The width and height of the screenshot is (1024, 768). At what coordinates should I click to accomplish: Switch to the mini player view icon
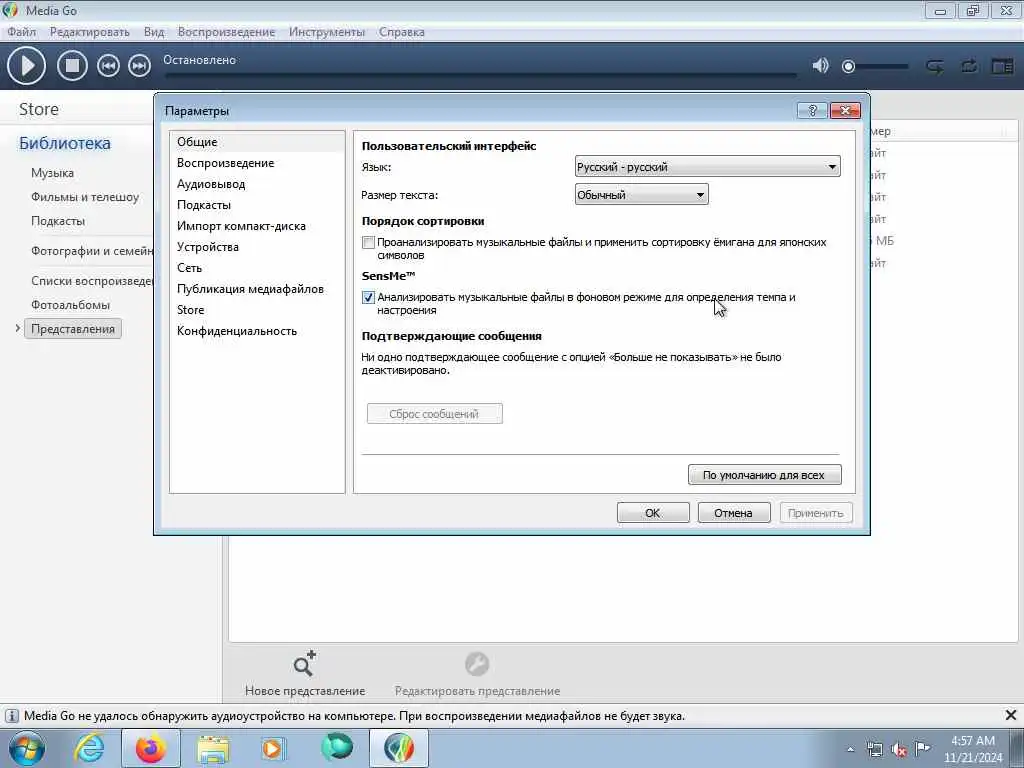[x=1002, y=66]
